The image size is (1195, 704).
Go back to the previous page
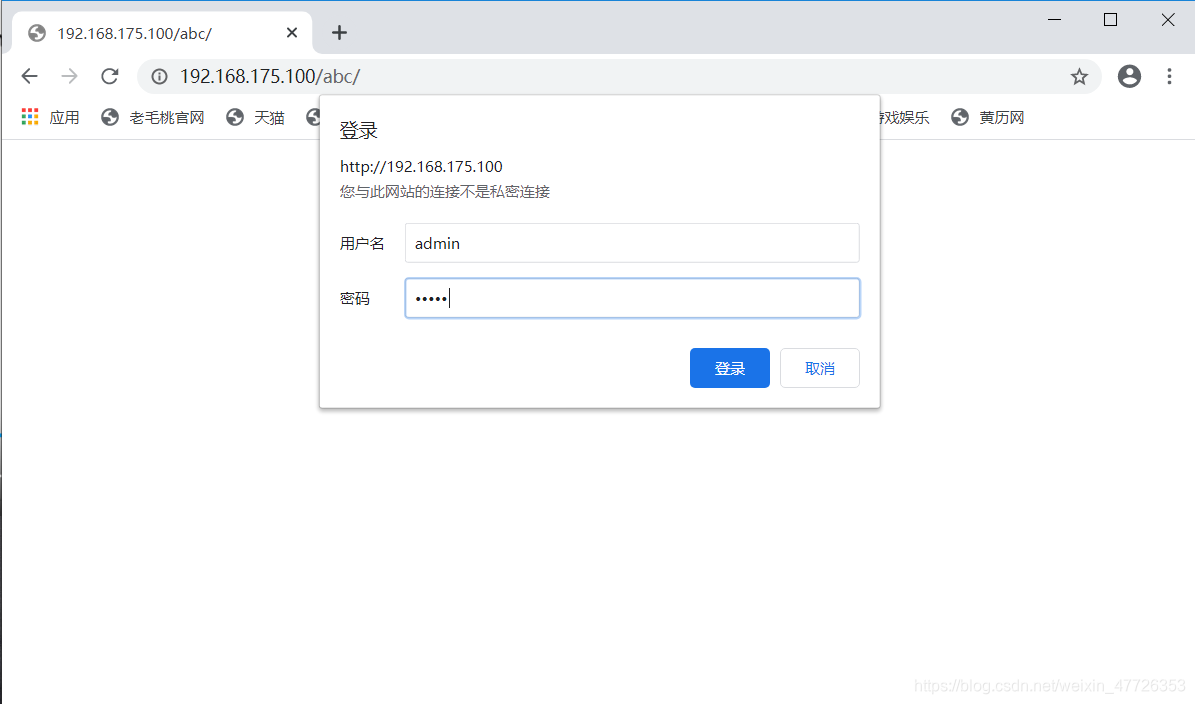(x=30, y=76)
